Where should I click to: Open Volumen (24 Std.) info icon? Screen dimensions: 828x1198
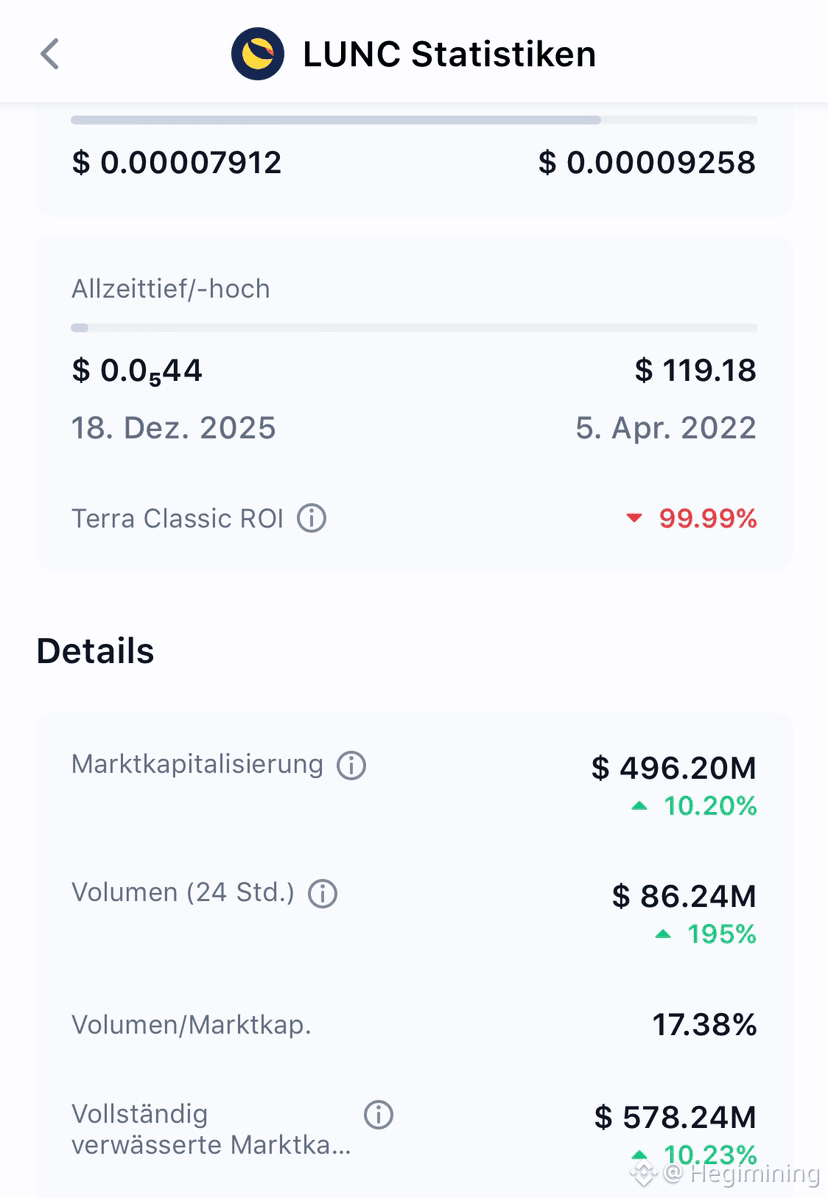click(x=322, y=893)
